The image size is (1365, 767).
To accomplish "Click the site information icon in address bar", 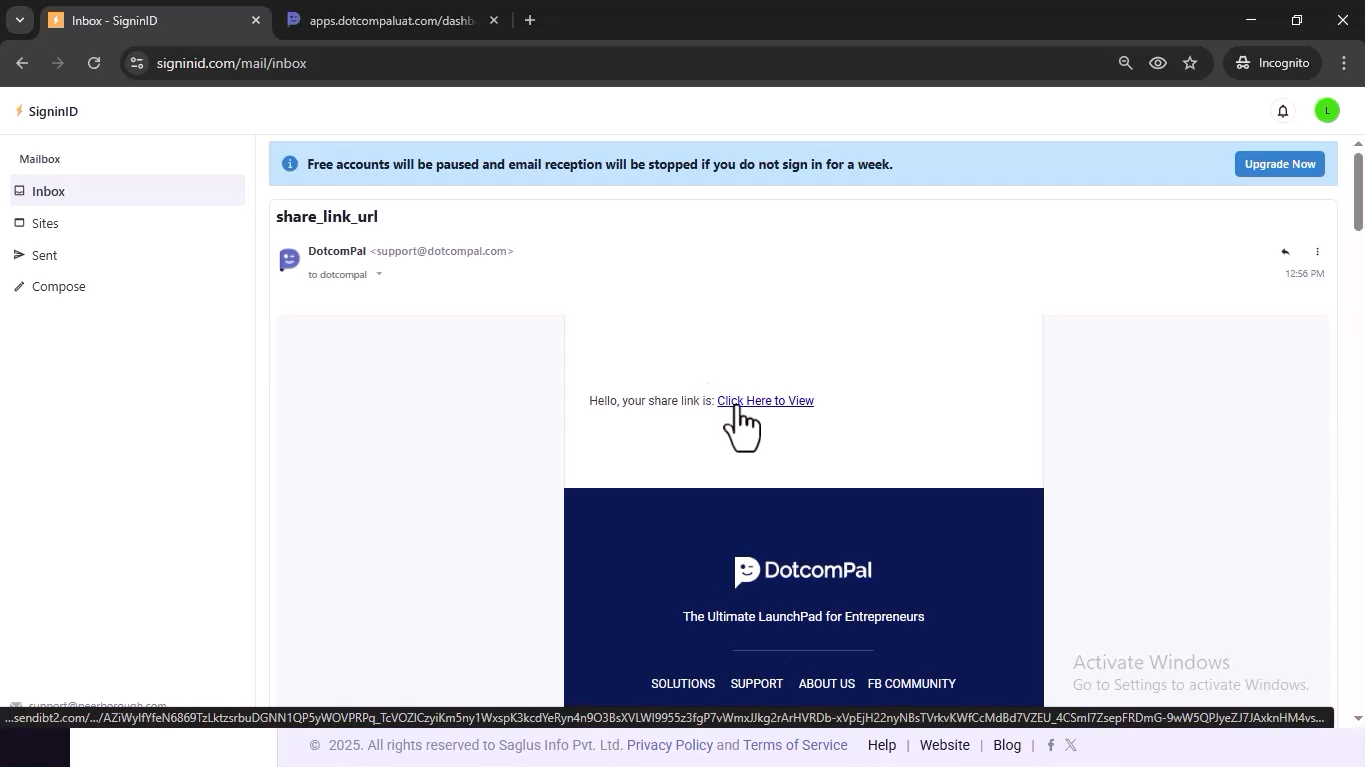I will coord(138,63).
